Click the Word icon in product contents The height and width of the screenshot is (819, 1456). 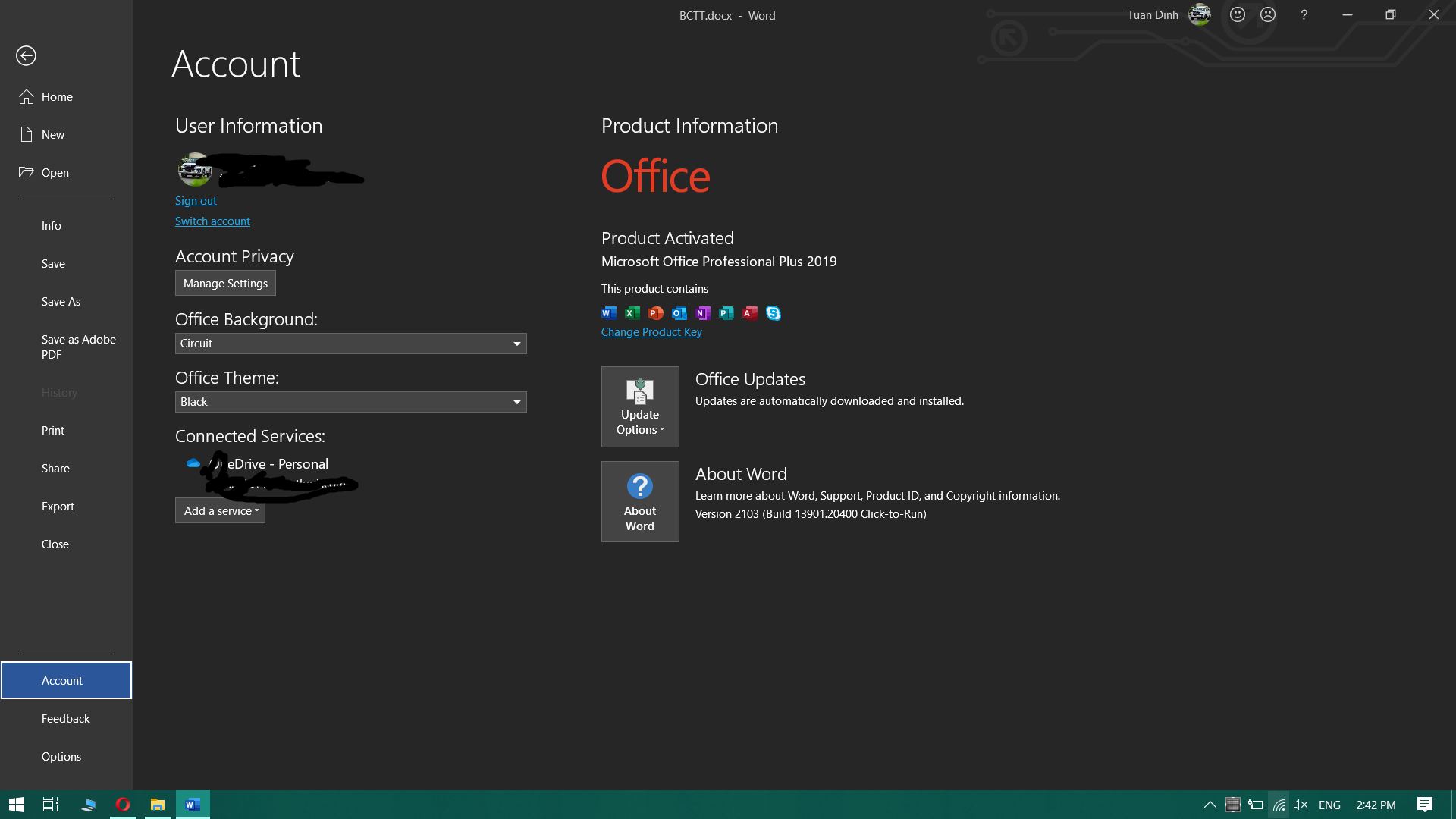[608, 312]
